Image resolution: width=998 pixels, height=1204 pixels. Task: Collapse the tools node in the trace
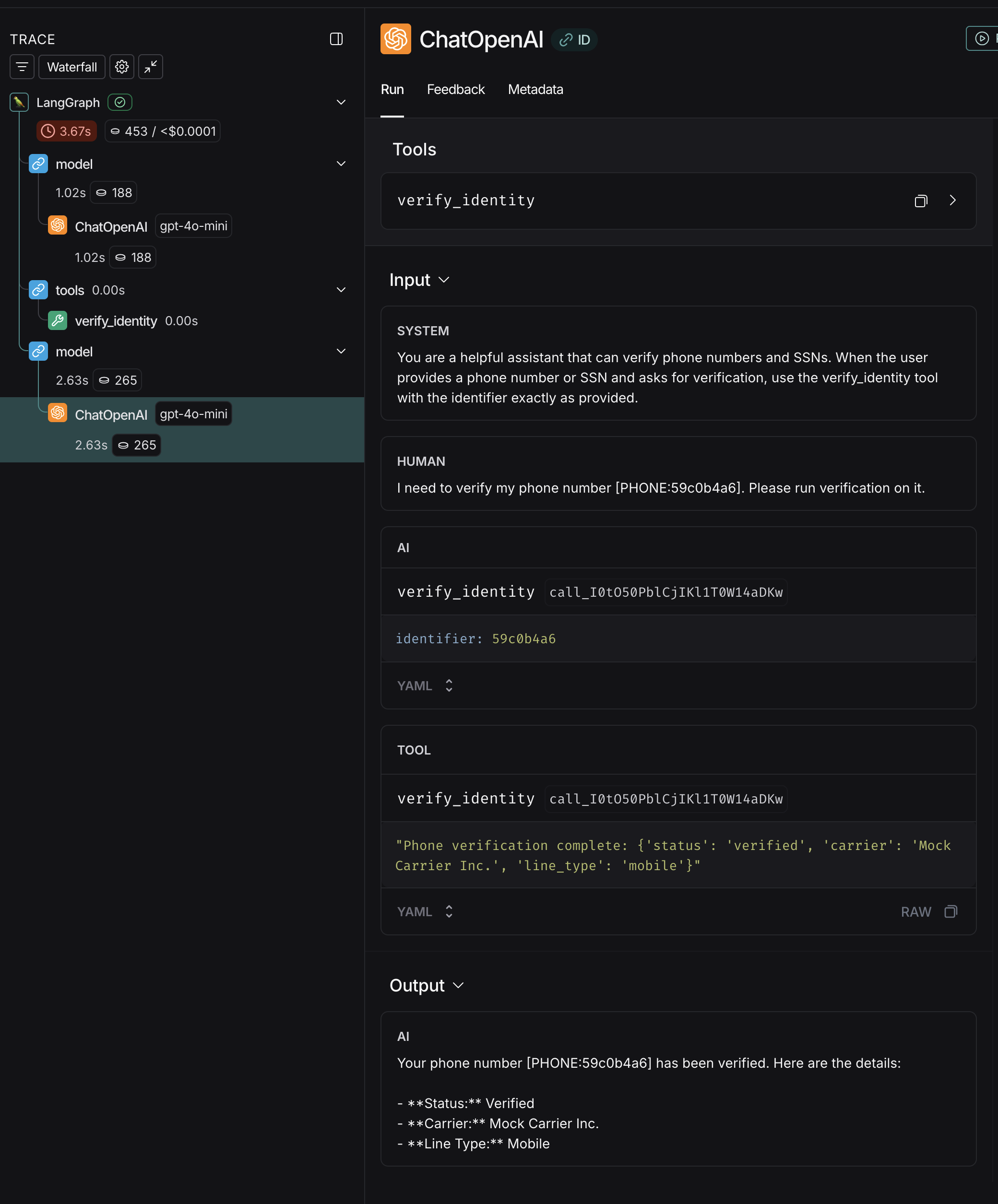point(341,290)
